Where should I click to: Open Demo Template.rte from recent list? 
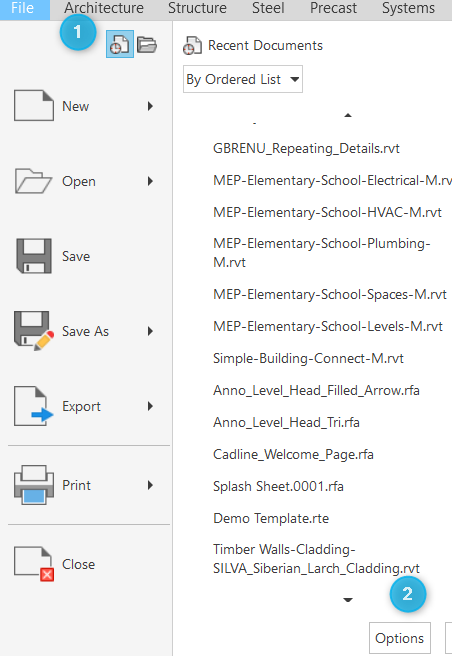(271, 518)
